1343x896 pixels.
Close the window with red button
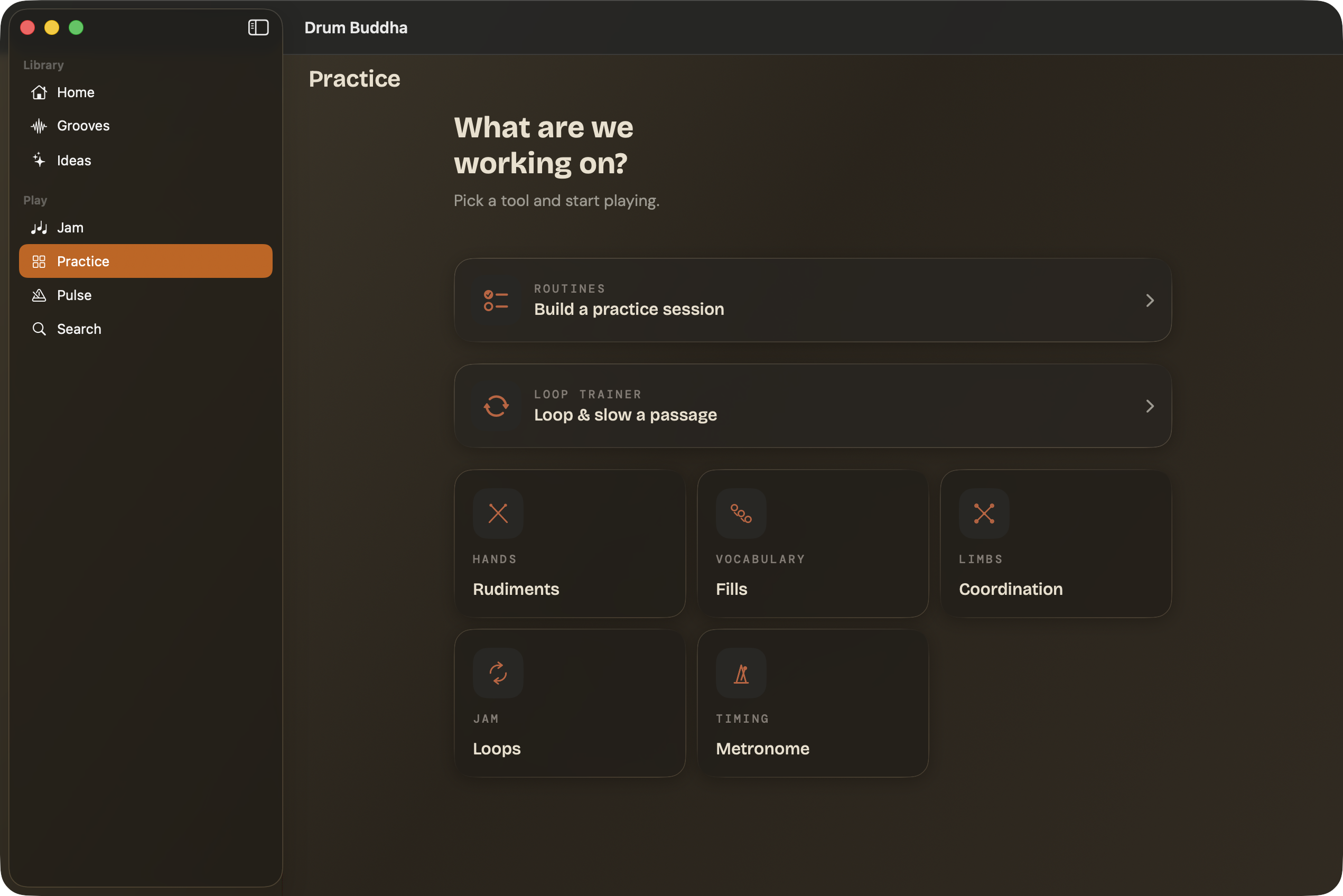coord(27,27)
